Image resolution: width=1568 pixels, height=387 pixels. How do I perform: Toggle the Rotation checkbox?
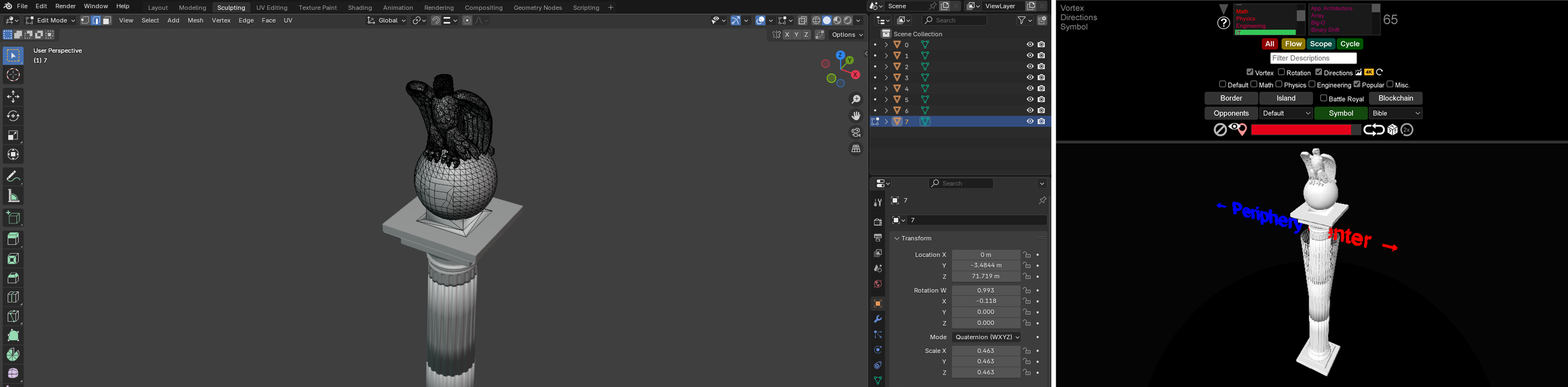[1281, 72]
